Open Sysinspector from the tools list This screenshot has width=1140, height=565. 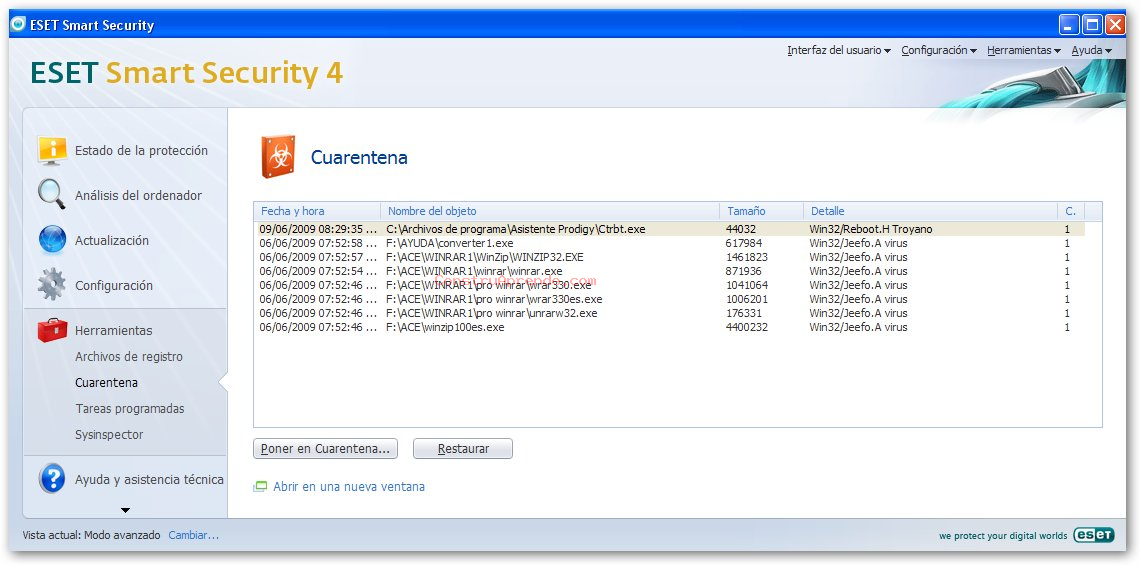coord(109,434)
